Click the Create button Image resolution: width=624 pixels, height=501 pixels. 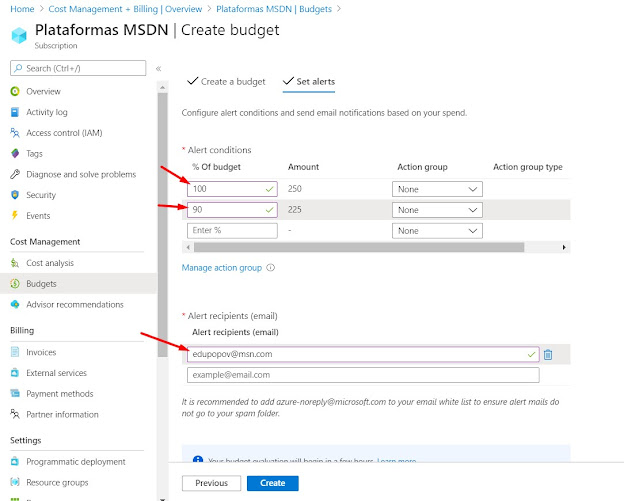[273, 483]
